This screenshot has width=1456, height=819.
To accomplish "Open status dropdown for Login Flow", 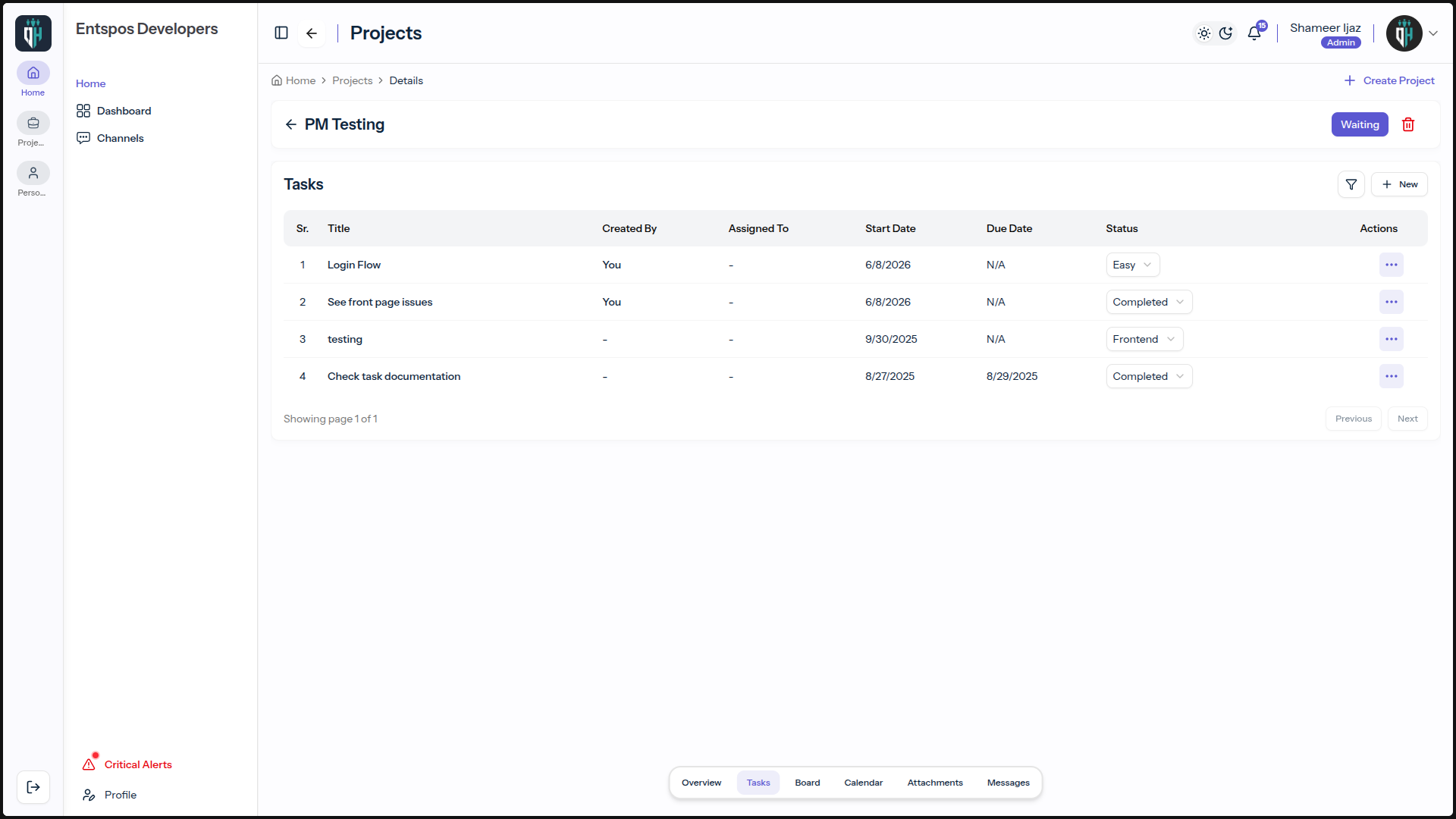I will point(1133,265).
